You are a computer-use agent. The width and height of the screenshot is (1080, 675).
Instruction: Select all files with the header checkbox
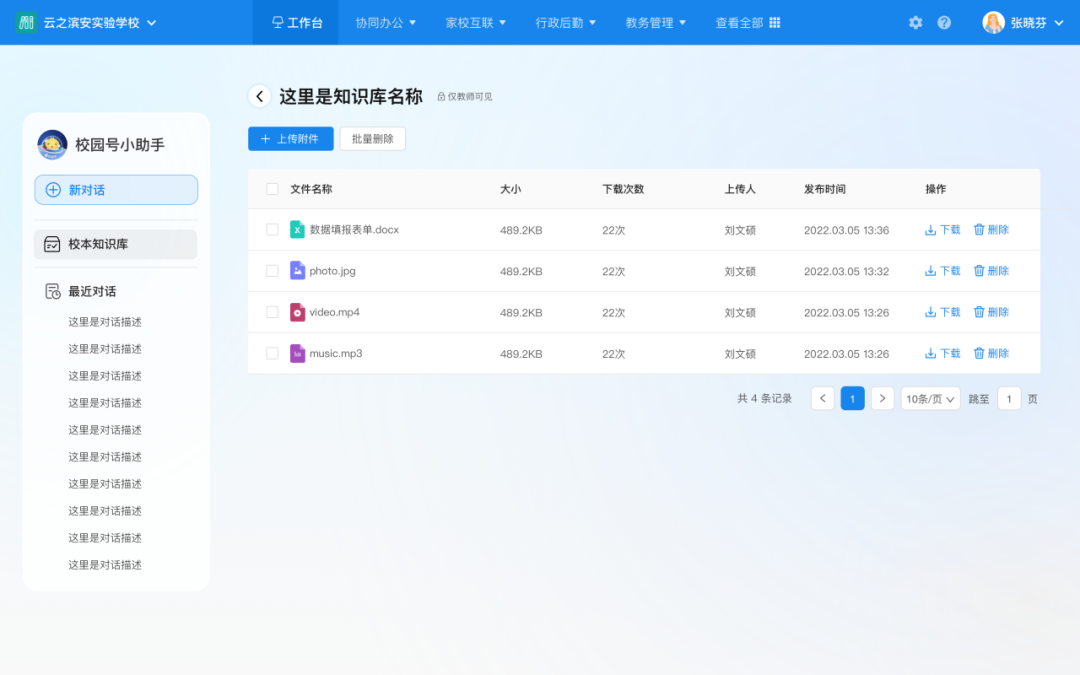click(271, 188)
